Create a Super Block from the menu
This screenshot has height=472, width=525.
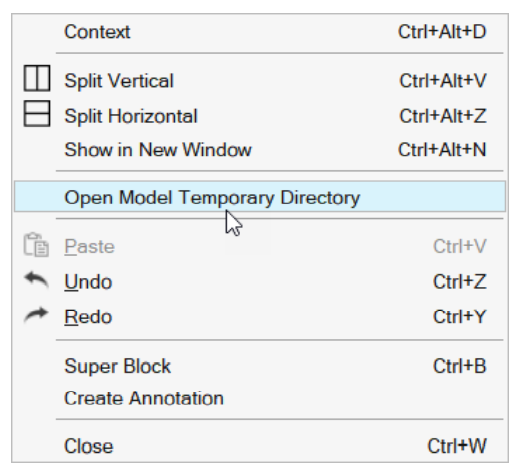[118, 366]
